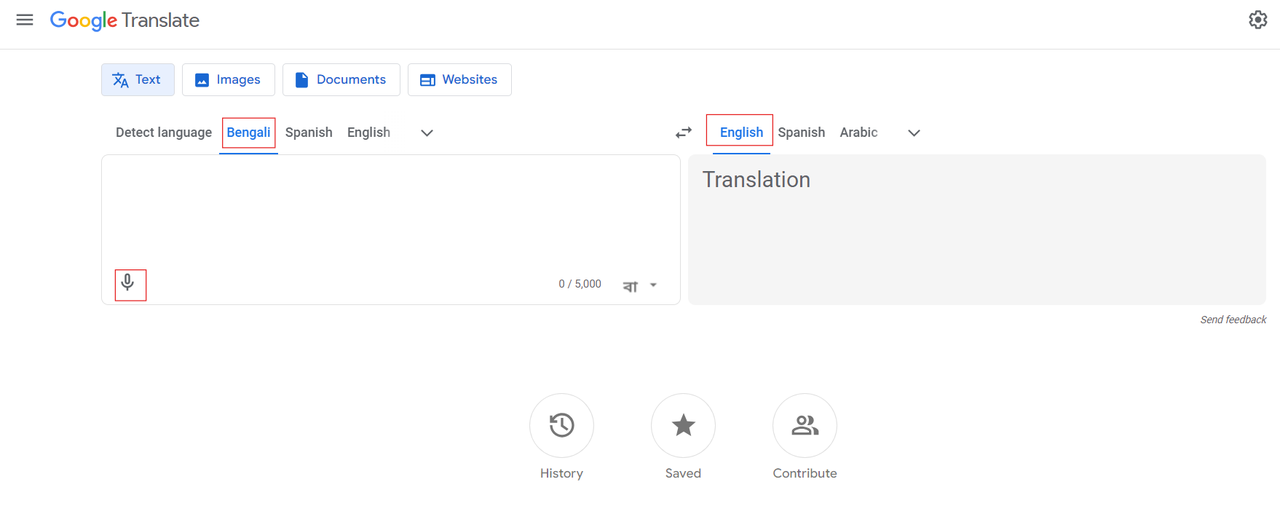The height and width of the screenshot is (506, 1280).
Task: Switch to Images translation mode
Action: click(228, 80)
